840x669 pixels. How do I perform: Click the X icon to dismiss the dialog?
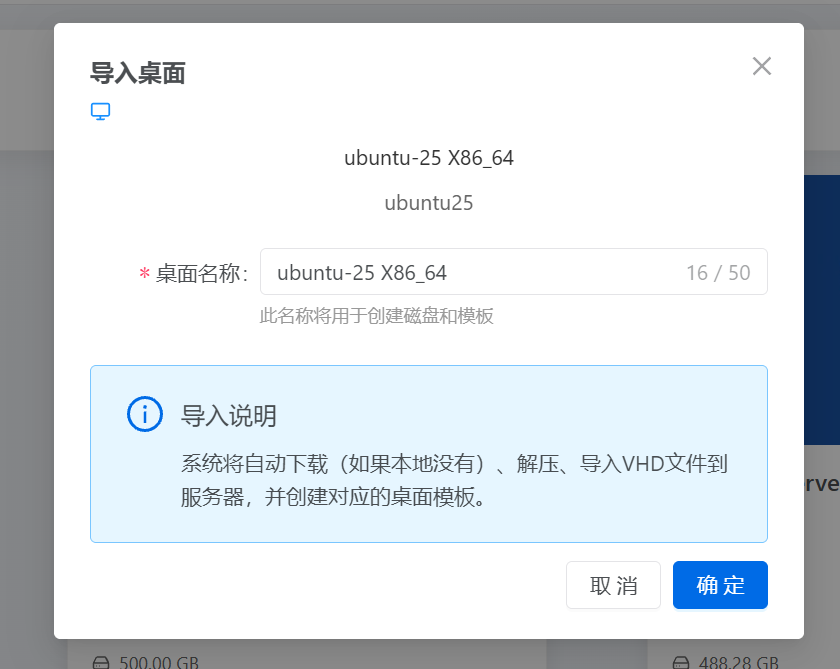[x=762, y=66]
